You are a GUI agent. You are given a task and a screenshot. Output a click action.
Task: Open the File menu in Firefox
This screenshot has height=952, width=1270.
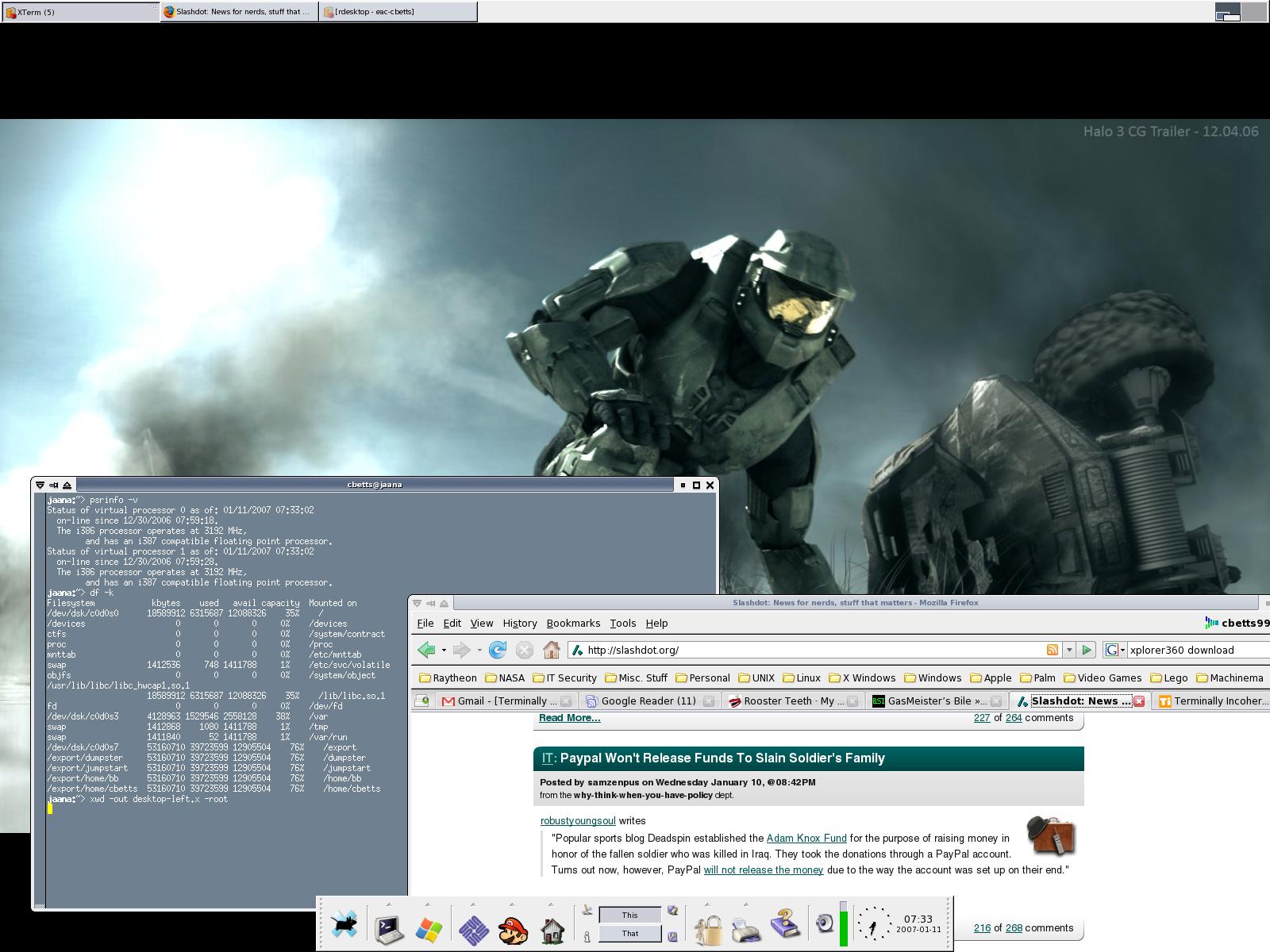425,624
